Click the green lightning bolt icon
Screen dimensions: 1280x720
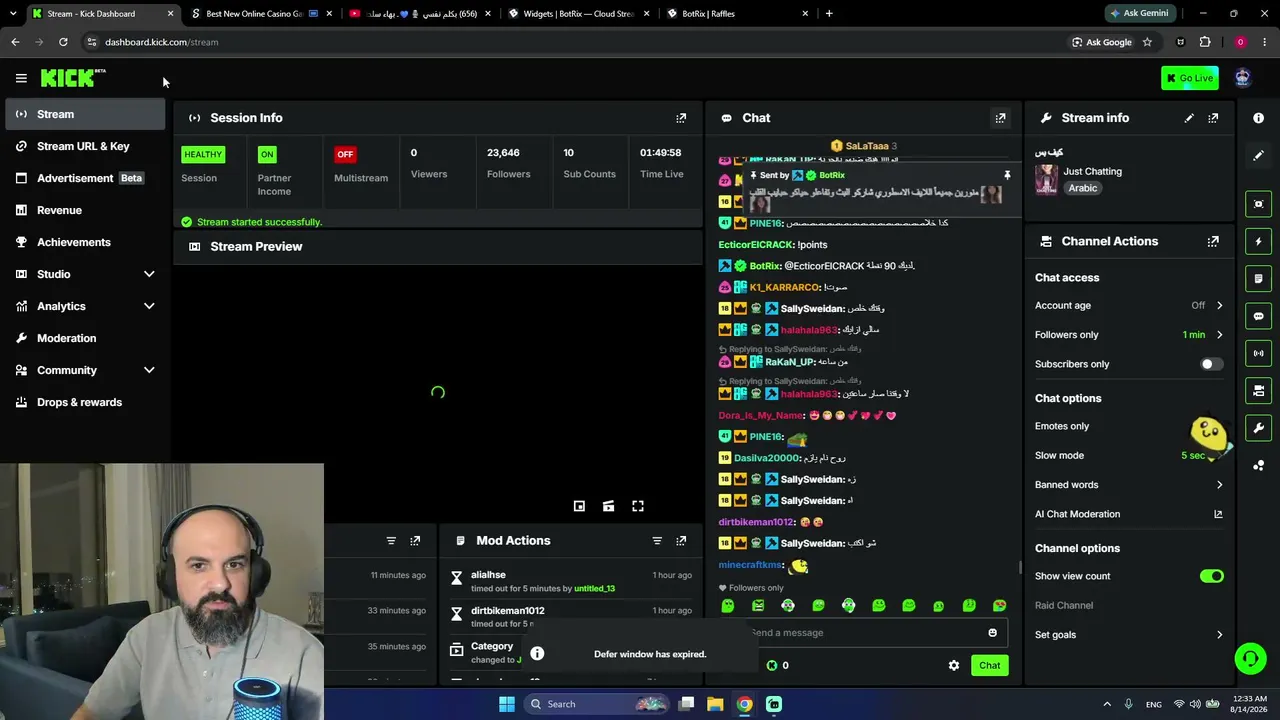(1258, 241)
